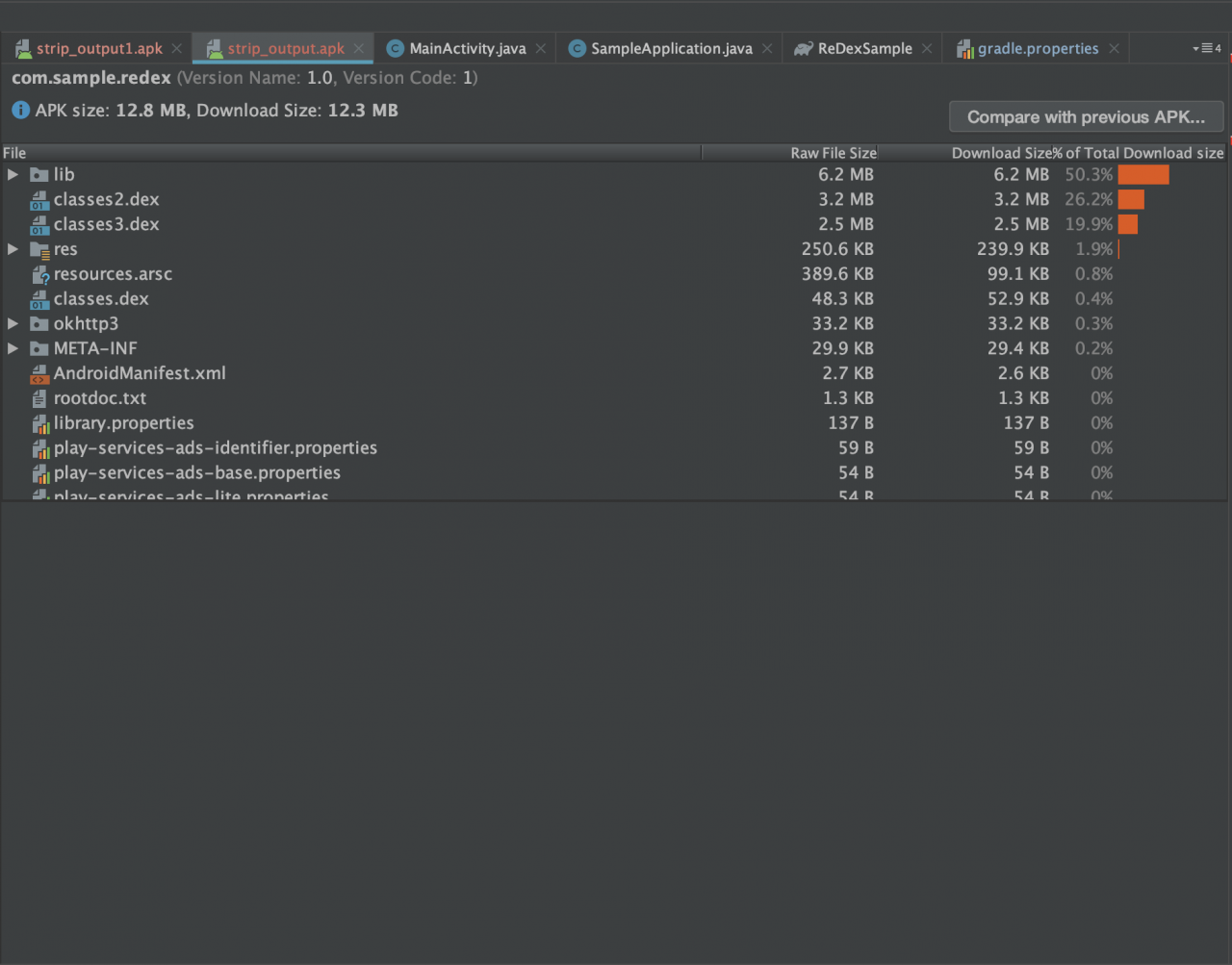Click the strip_output.apk tab file icon
This screenshot has width=1232, height=965.
point(215,48)
